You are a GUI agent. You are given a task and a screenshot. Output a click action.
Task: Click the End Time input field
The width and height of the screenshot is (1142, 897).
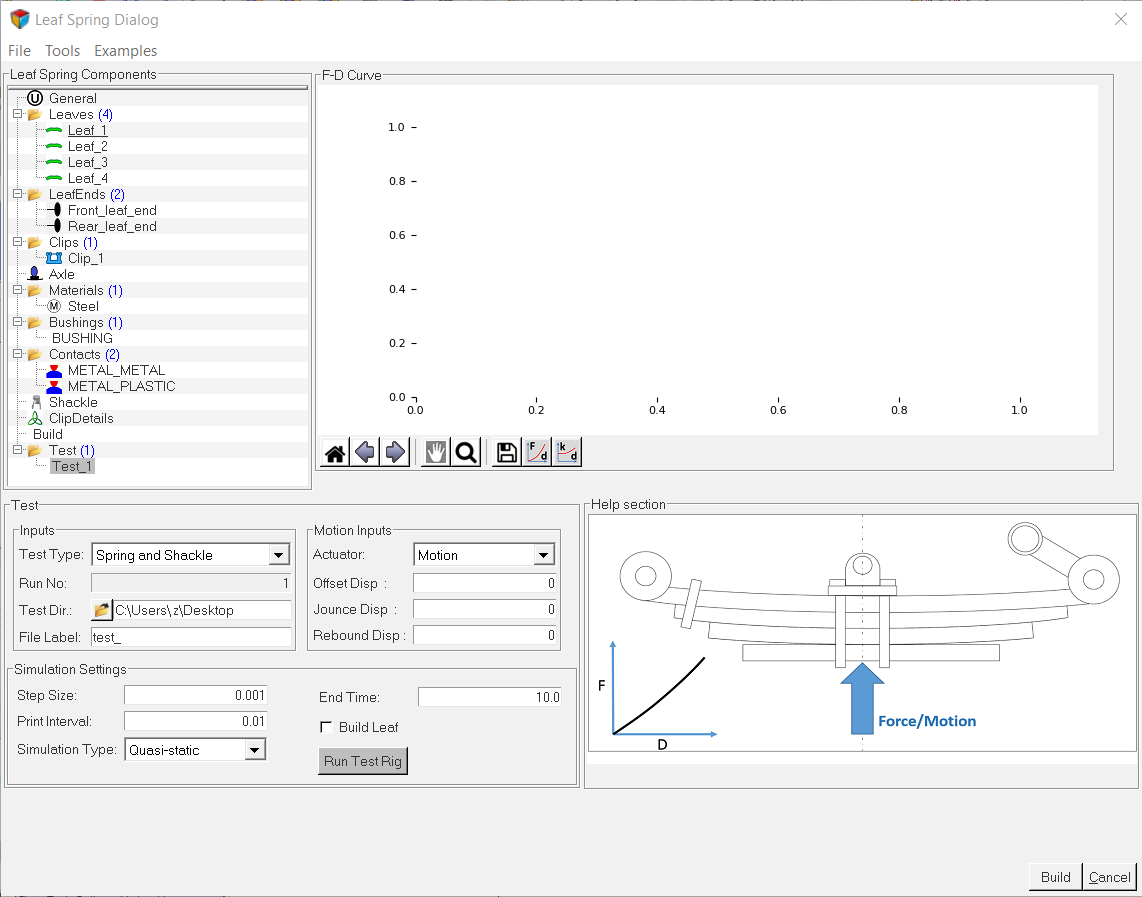[489, 697]
